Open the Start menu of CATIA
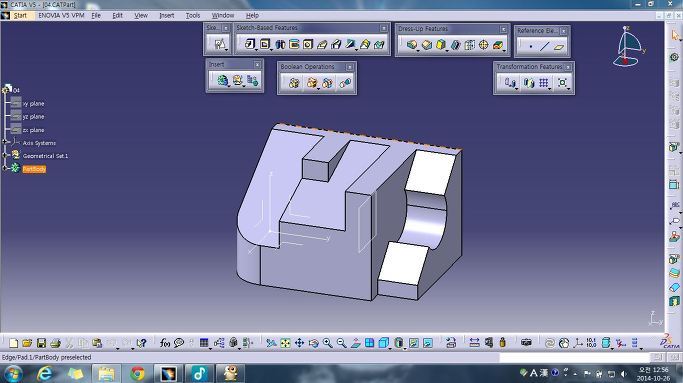The image size is (683, 383). click(20, 15)
